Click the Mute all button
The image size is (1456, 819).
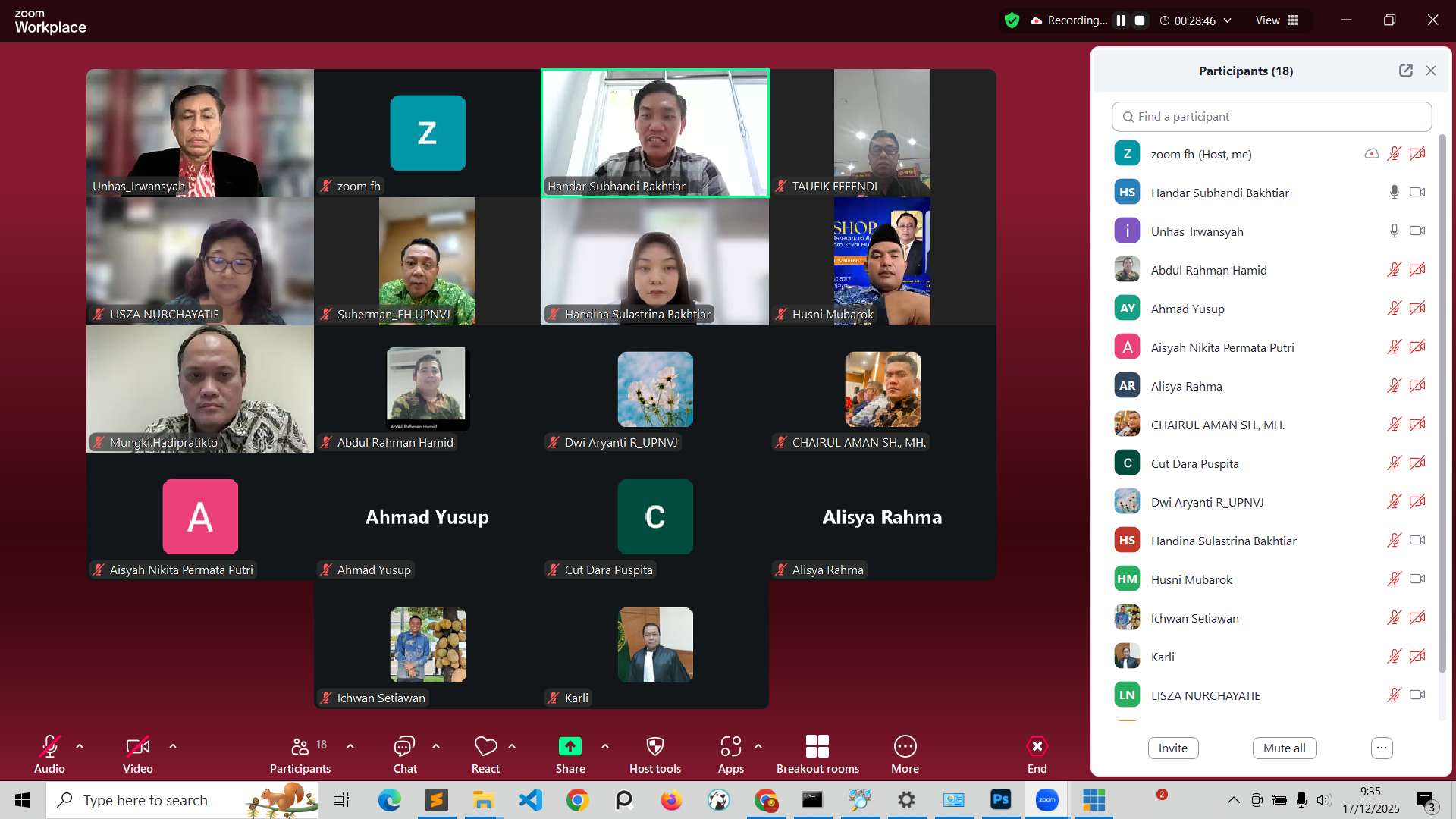pyautogui.click(x=1284, y=748)
